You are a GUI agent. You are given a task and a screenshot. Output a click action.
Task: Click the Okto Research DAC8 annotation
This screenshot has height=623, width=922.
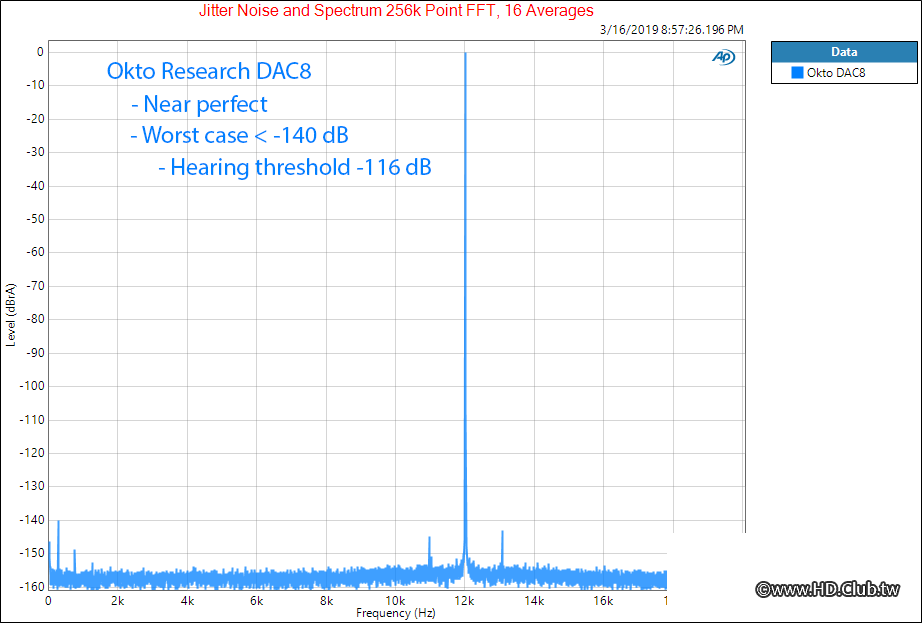tap(209, 71)
